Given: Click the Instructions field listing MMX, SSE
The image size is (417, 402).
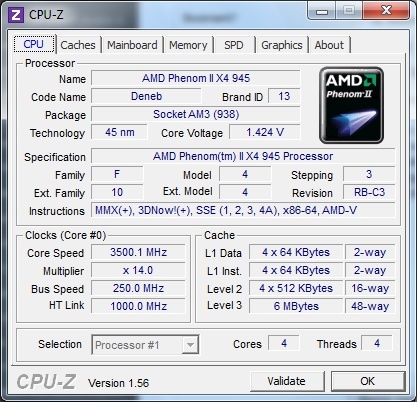Looking at the screenshot, I should click(243, 211).
